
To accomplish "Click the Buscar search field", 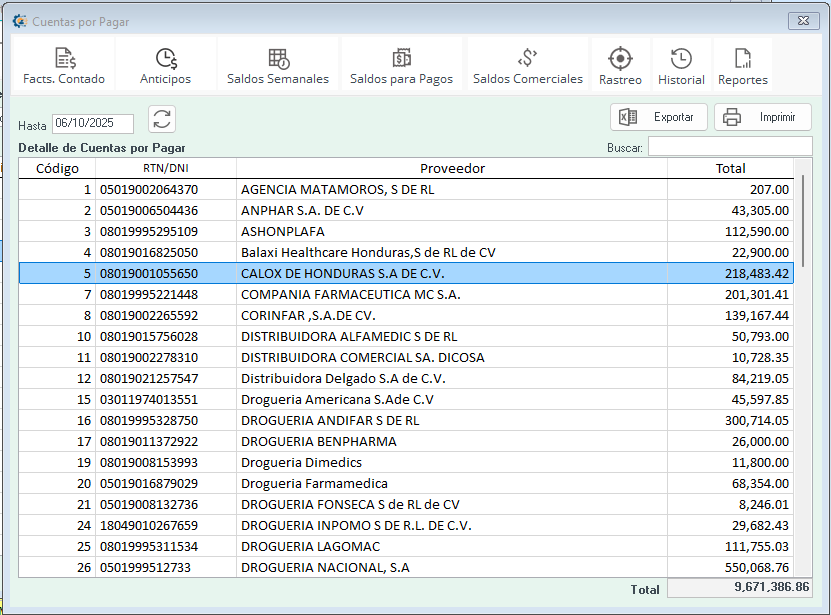I will coord(729,147).
